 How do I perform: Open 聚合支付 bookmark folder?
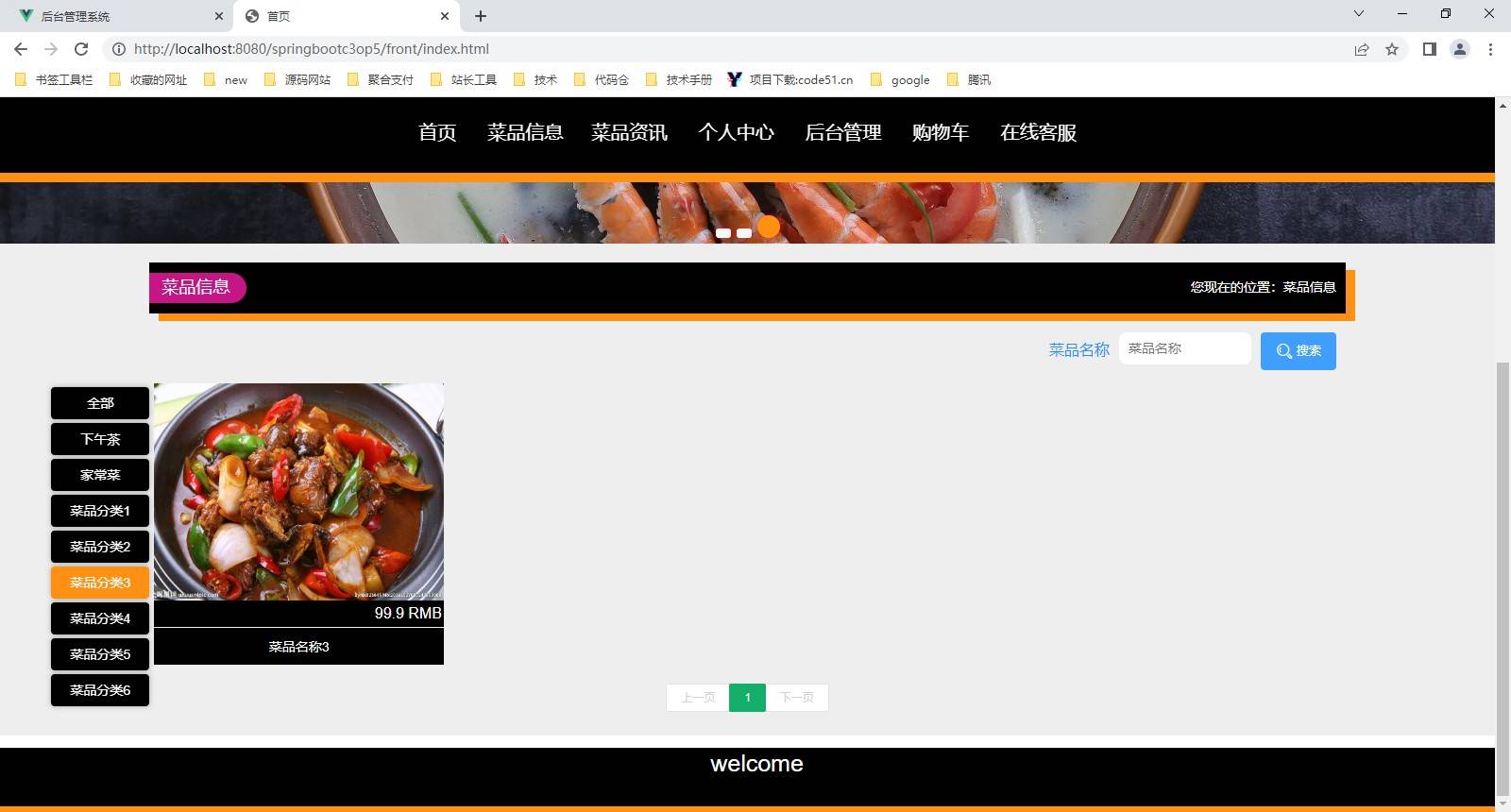tap(381, 80)
